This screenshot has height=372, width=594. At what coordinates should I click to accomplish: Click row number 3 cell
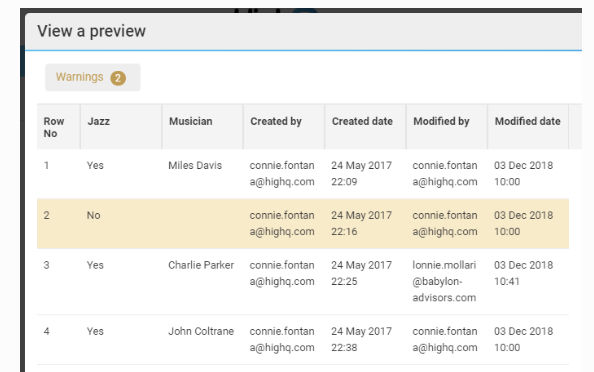coord(46,265)
